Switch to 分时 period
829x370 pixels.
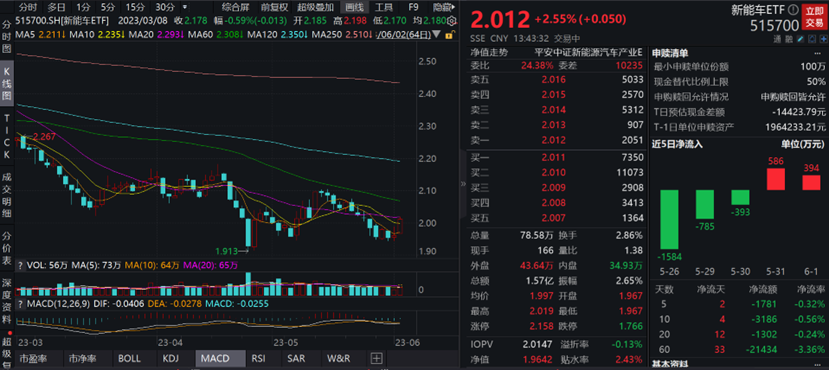[x=27, y=7]
